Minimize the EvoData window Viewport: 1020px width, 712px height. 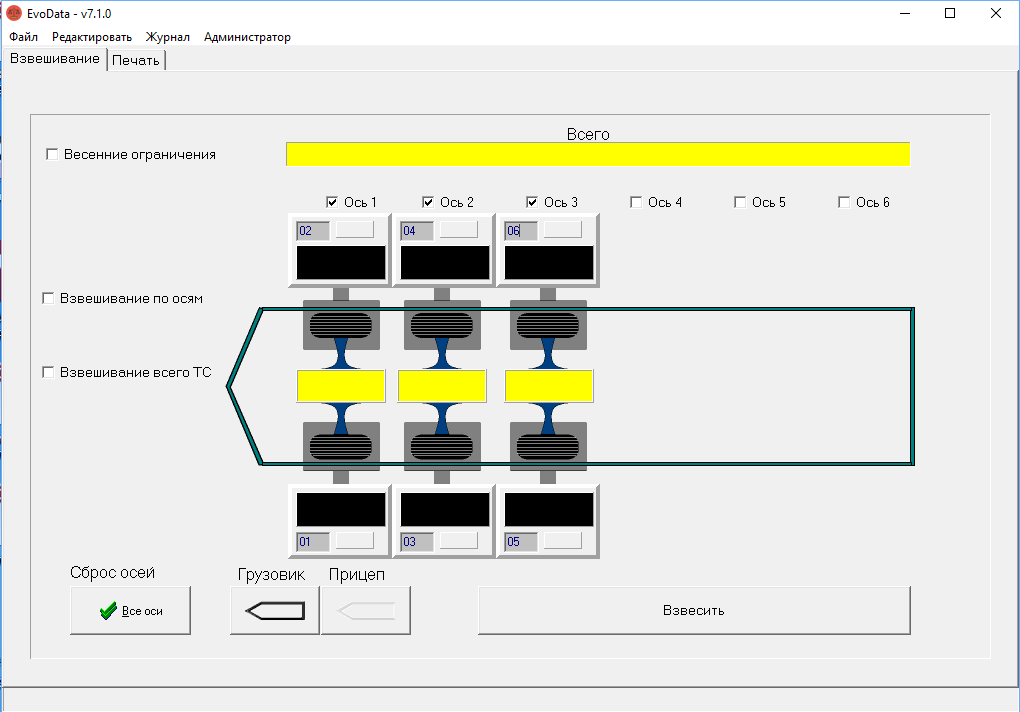tap(905, 13)
